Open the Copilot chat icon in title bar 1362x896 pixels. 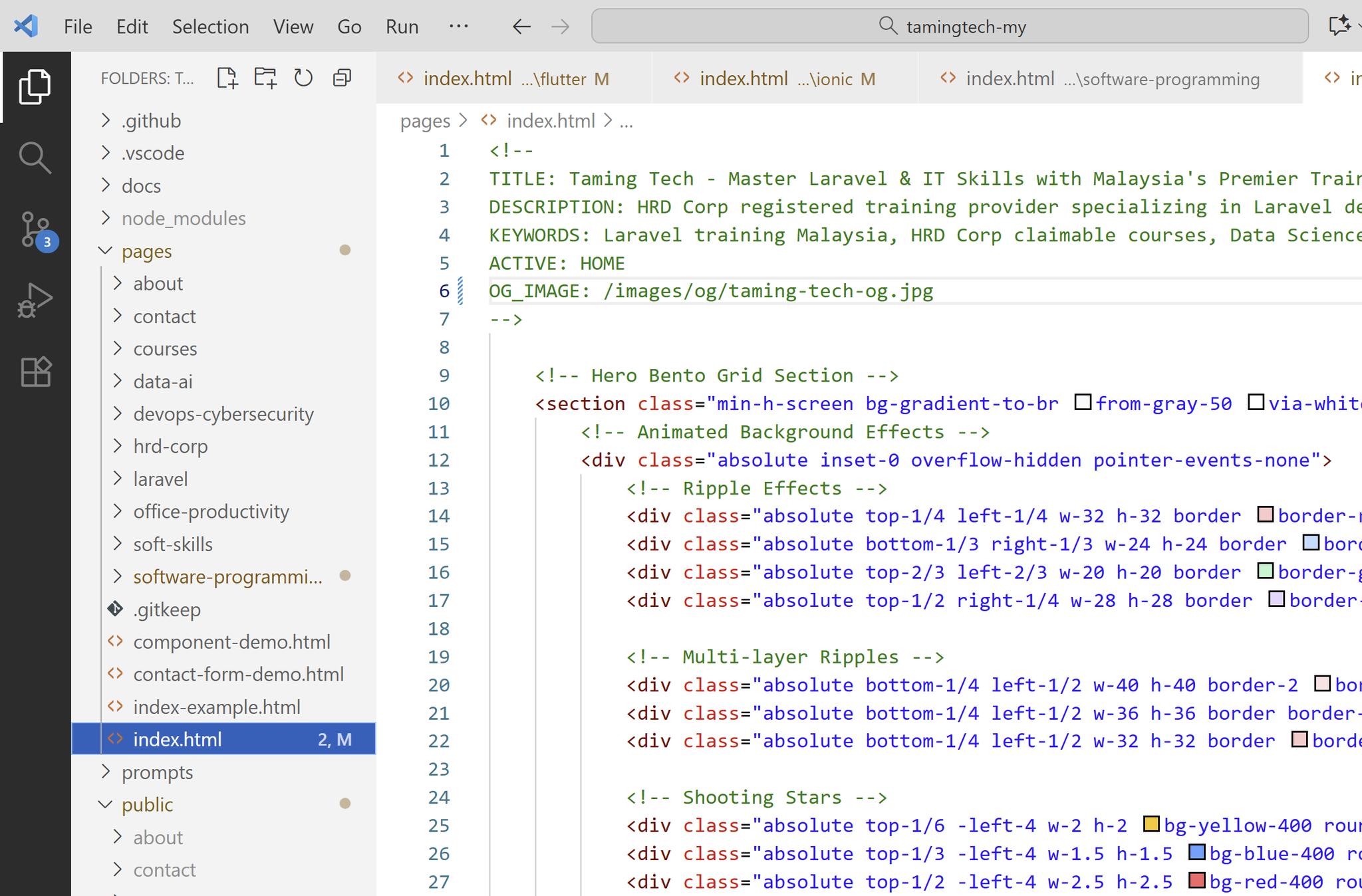click(x=1339, y=26)
